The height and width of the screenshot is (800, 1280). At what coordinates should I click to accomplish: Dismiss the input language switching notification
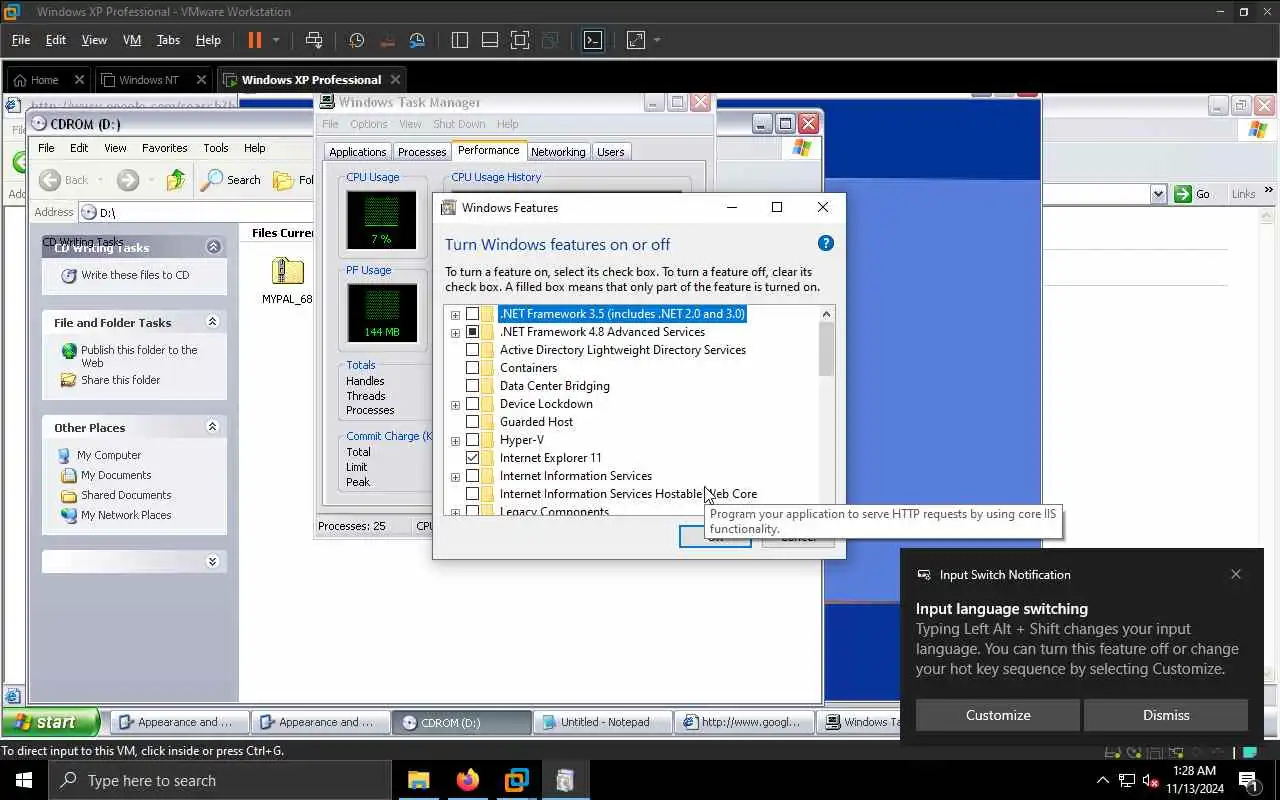point(1166,715)
